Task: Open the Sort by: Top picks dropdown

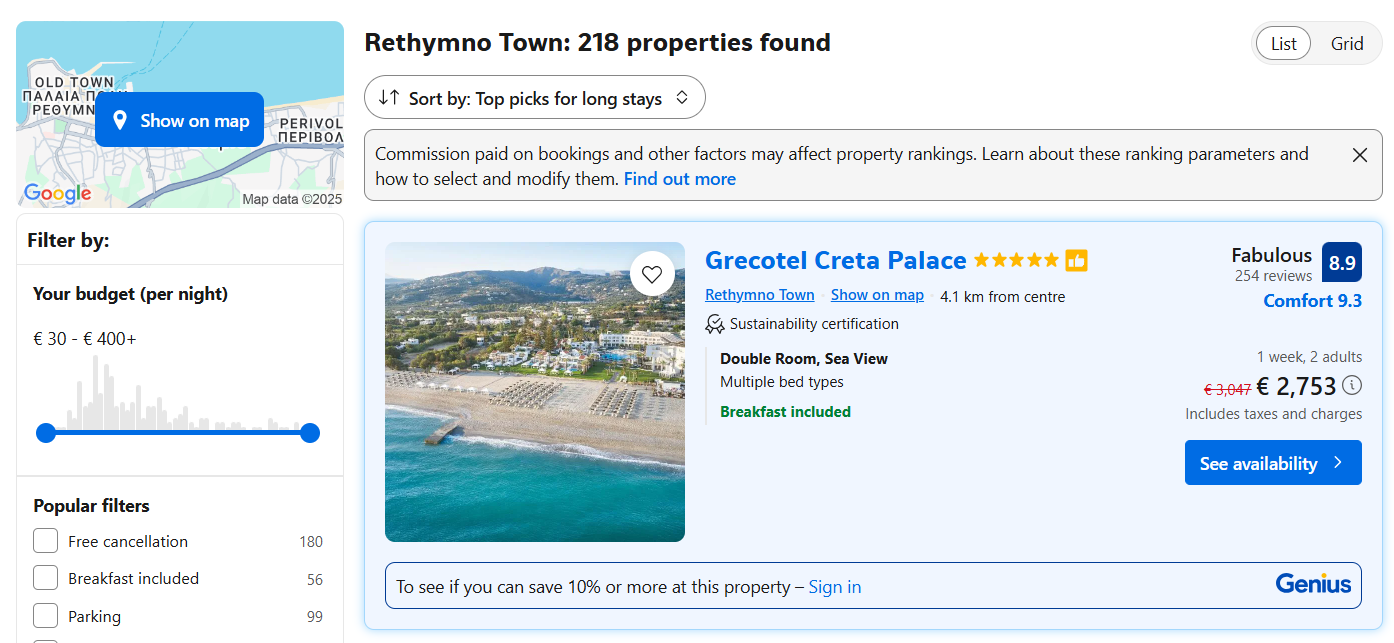Action: pos(535,98)
